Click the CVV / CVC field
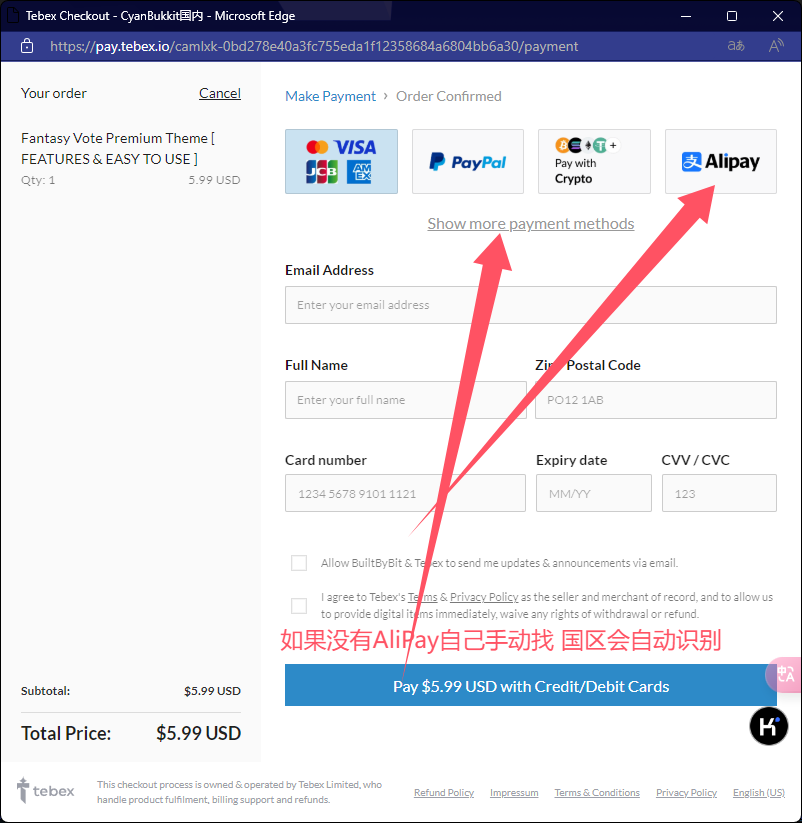Screen dimensions: 802x823 718,493
